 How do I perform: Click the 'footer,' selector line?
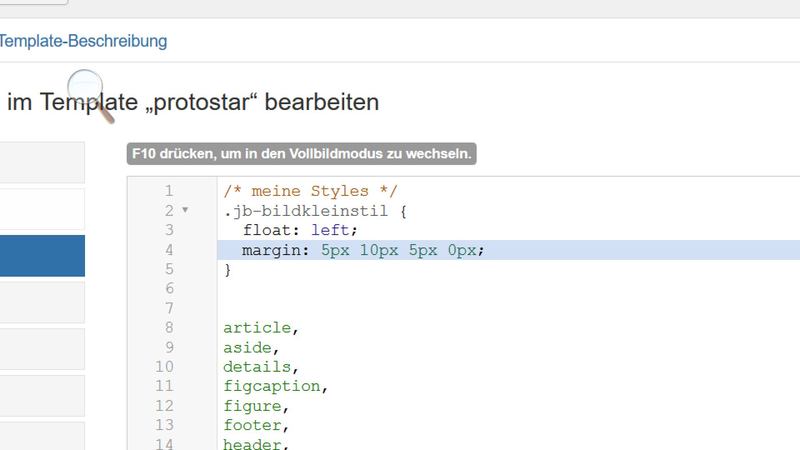point(256,426)
